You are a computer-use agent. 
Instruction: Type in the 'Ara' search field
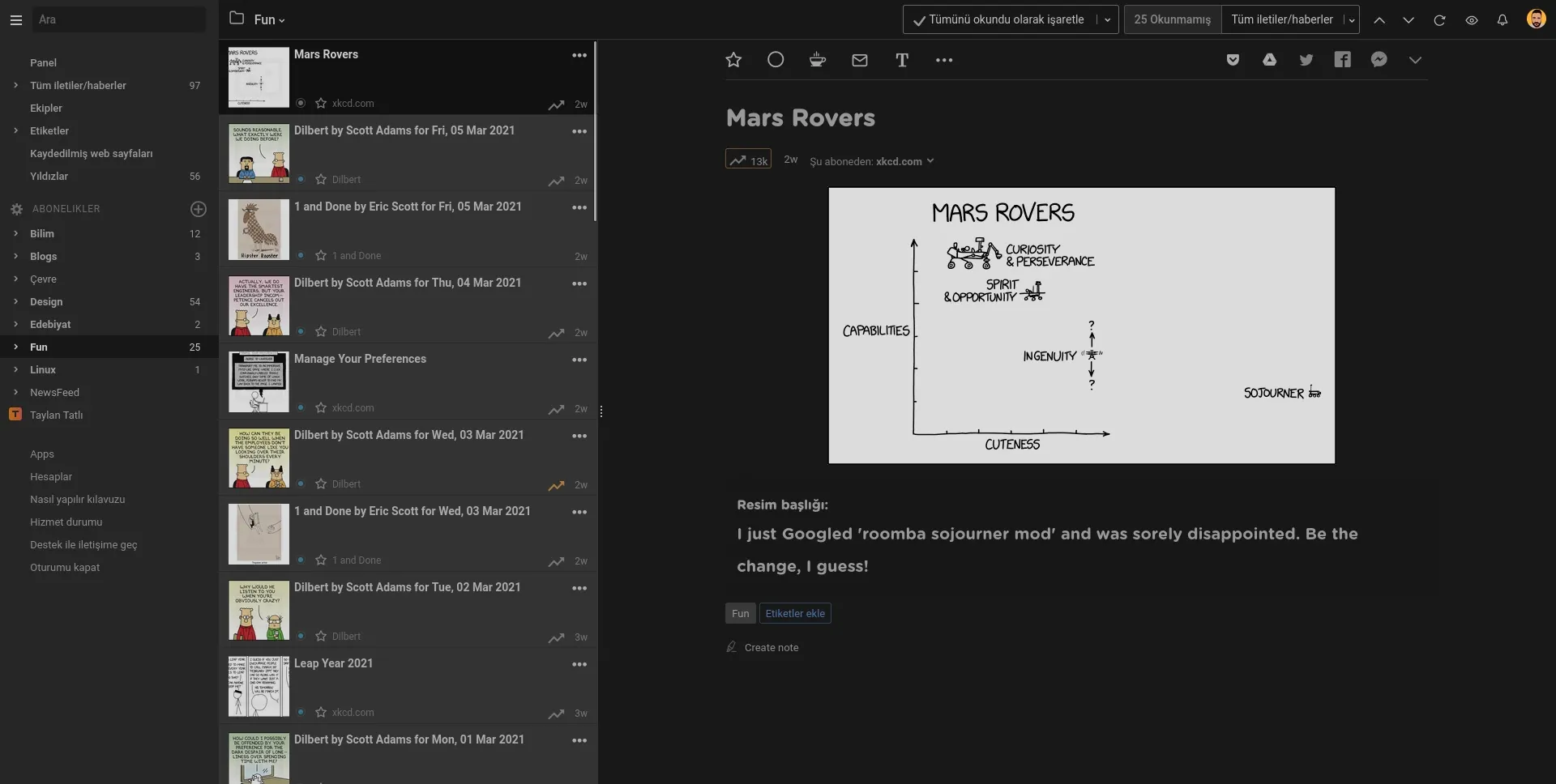pyautogui.click(x=118, y=19)
